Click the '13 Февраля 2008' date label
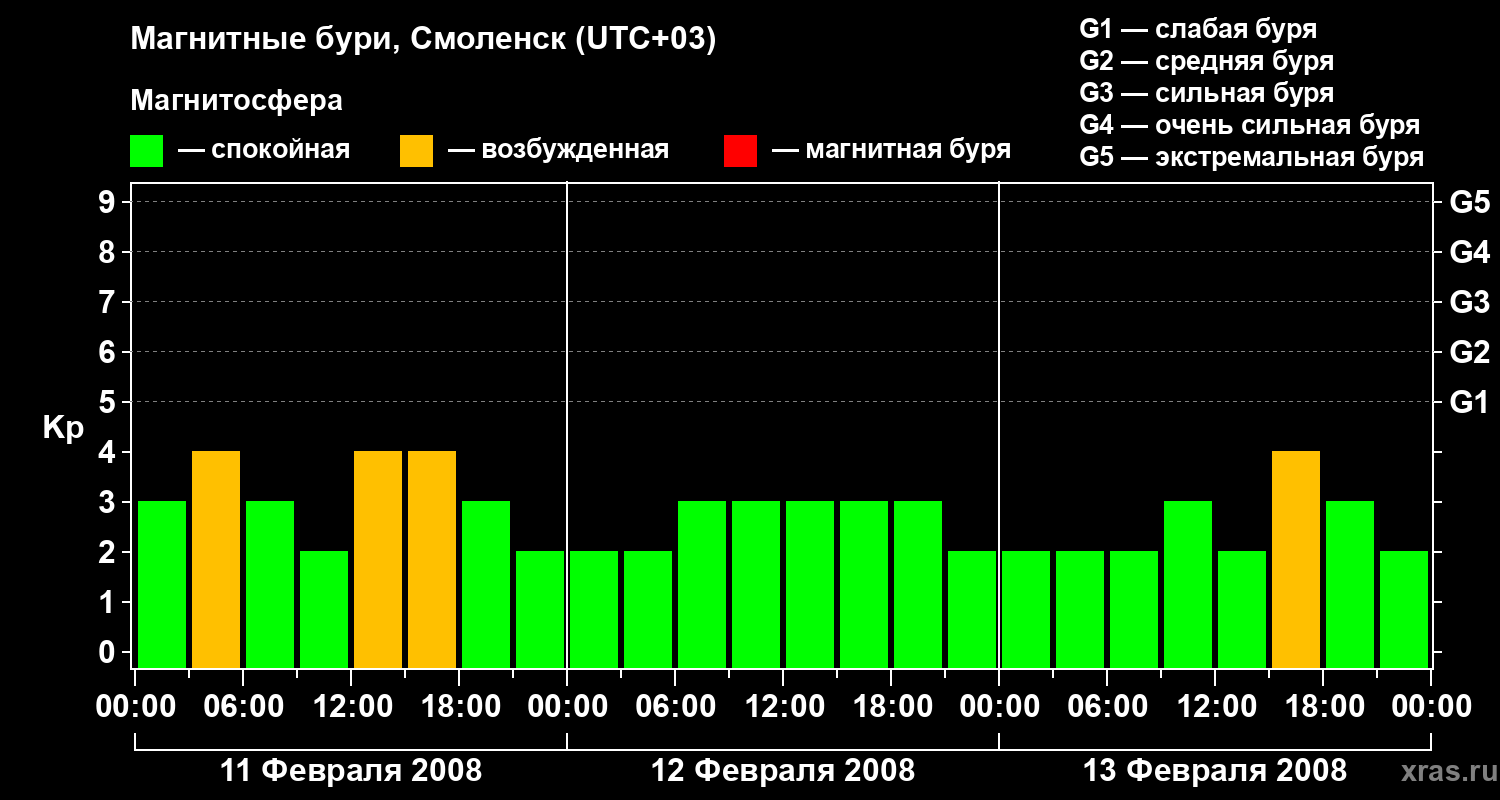 pyautogui.click(x=1215, y=771)
